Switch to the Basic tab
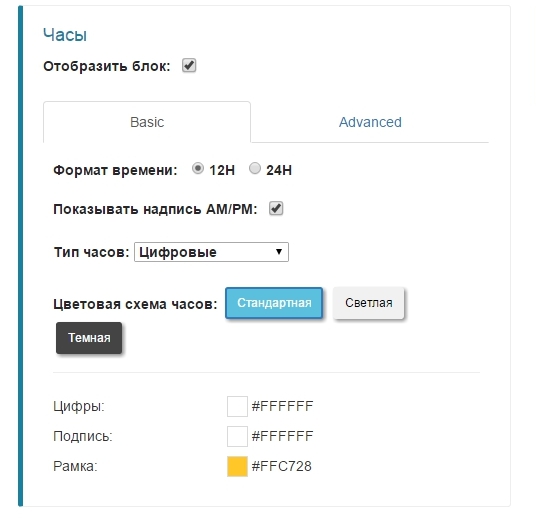This screenshot has height=521, width=536. pyautogui.click(x=147, y=122)
